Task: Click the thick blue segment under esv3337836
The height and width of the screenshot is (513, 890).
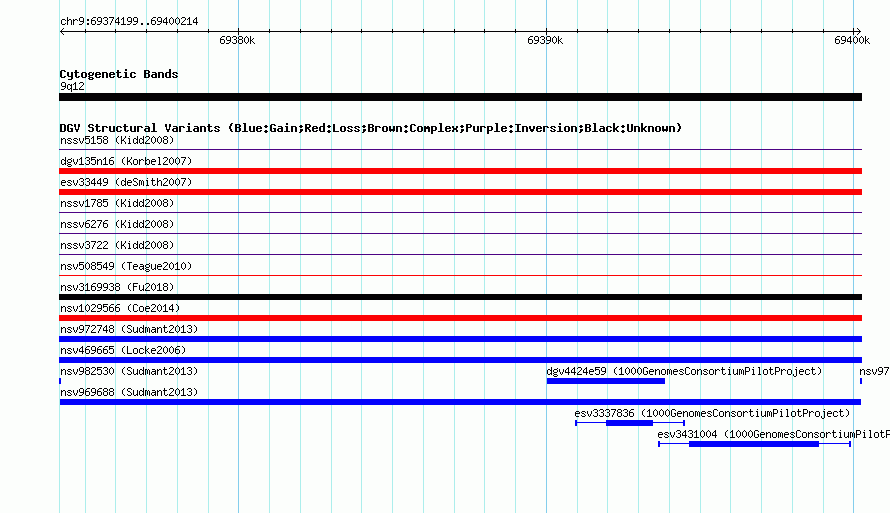Action: (x=629, y=423)
